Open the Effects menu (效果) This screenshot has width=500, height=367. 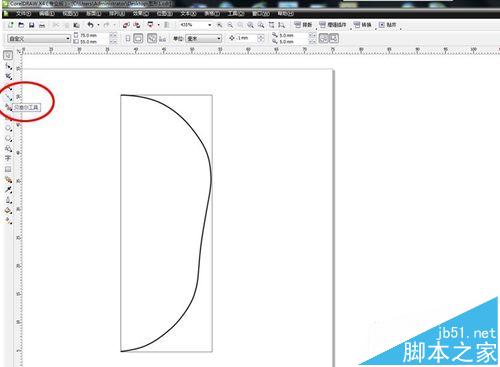(140, 14)
